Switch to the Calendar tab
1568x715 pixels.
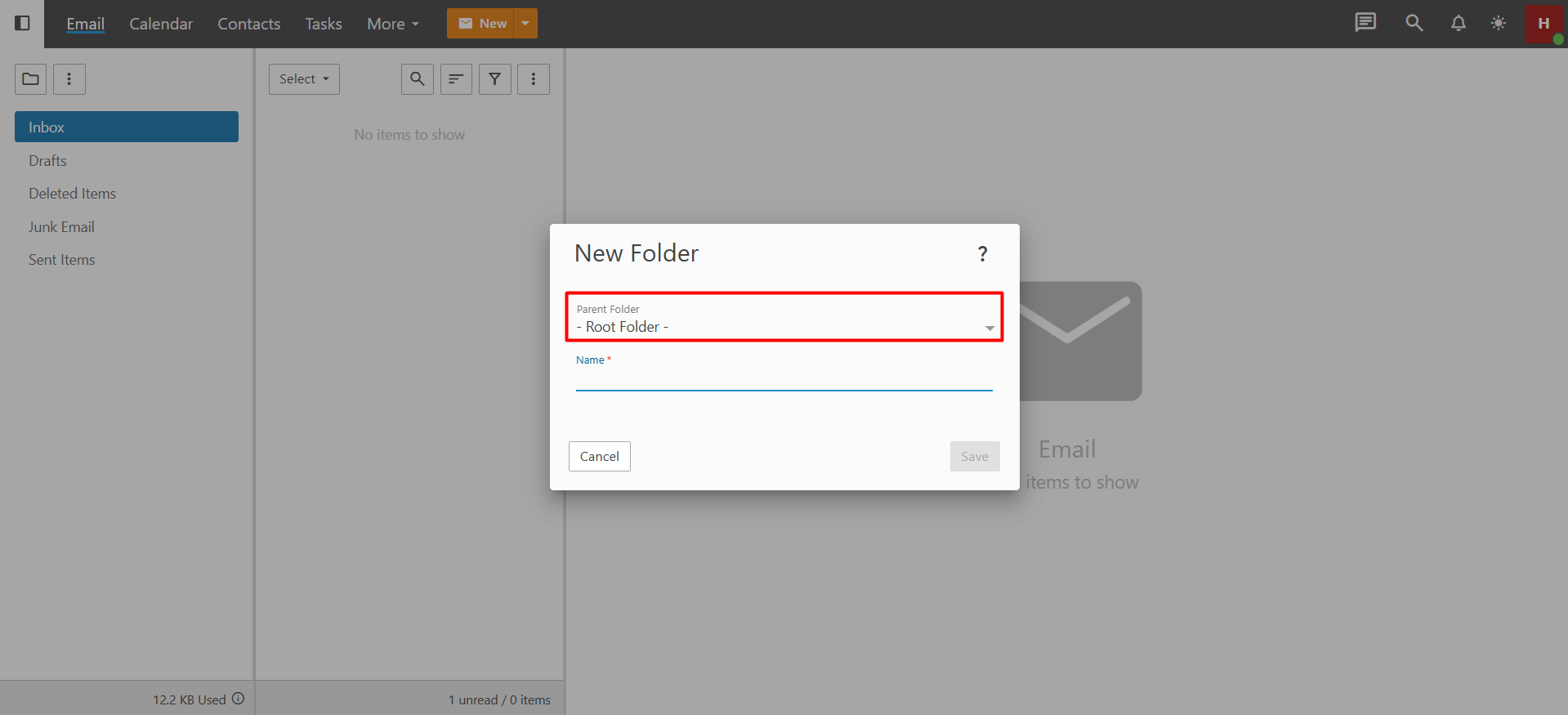click(161, 24)
